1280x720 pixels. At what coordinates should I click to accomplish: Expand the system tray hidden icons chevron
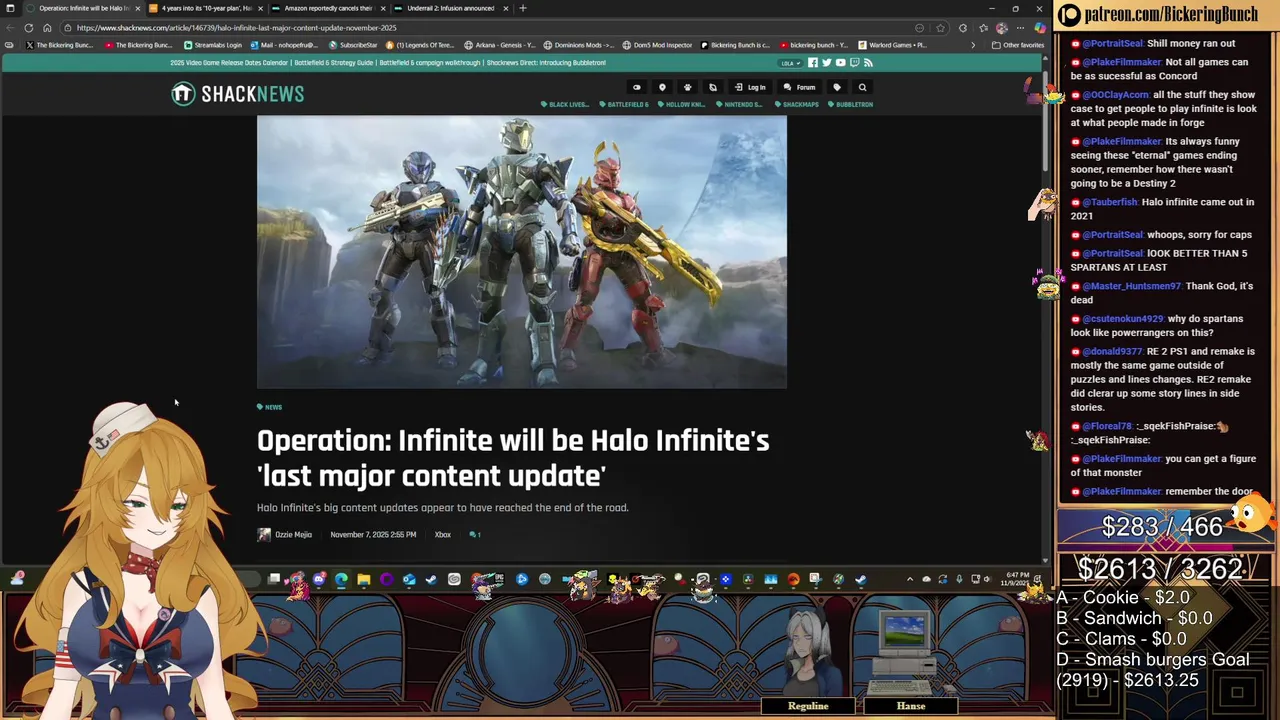[x=909, y=579]
